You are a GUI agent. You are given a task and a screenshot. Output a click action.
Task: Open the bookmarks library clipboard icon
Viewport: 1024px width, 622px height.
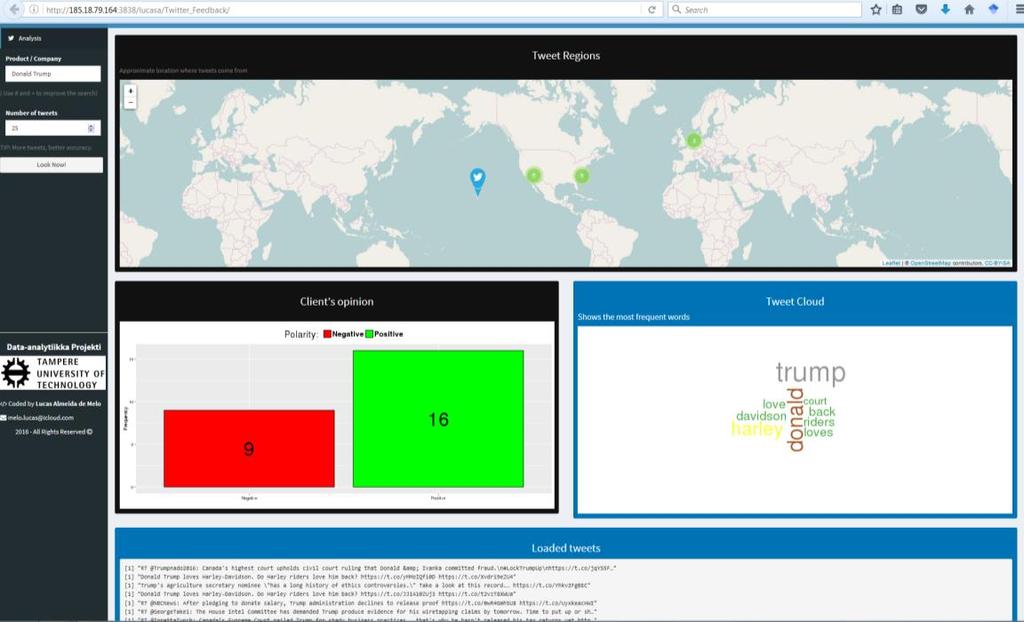click(x=897, y=9)
